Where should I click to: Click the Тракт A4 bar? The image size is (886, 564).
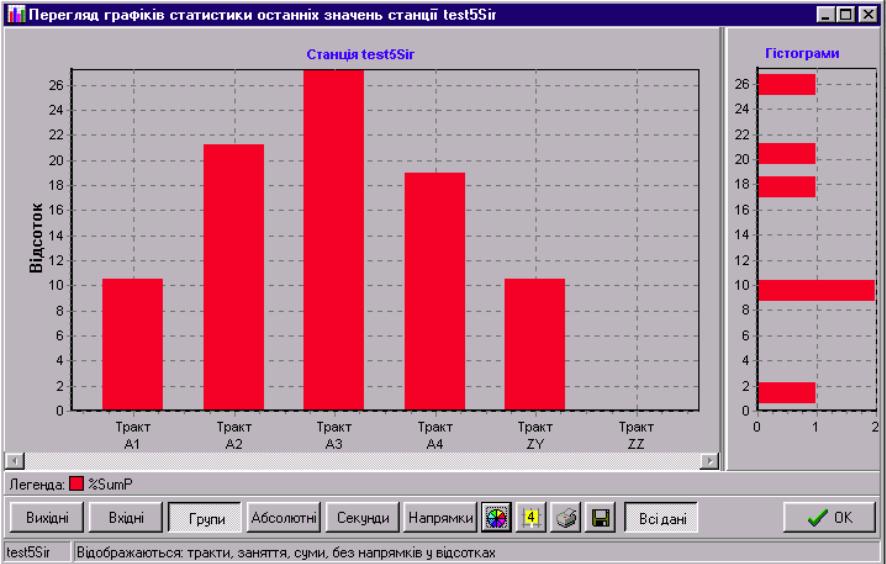435,291
